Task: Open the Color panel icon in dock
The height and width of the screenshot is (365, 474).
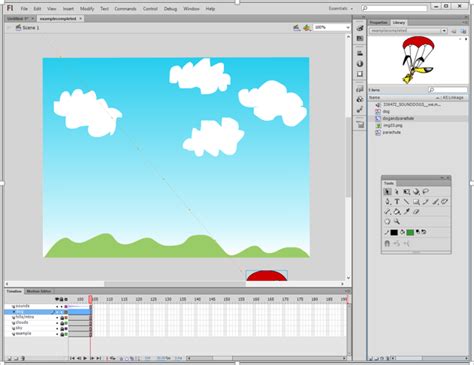Action: pyautogui.click(x=360, y=28)
